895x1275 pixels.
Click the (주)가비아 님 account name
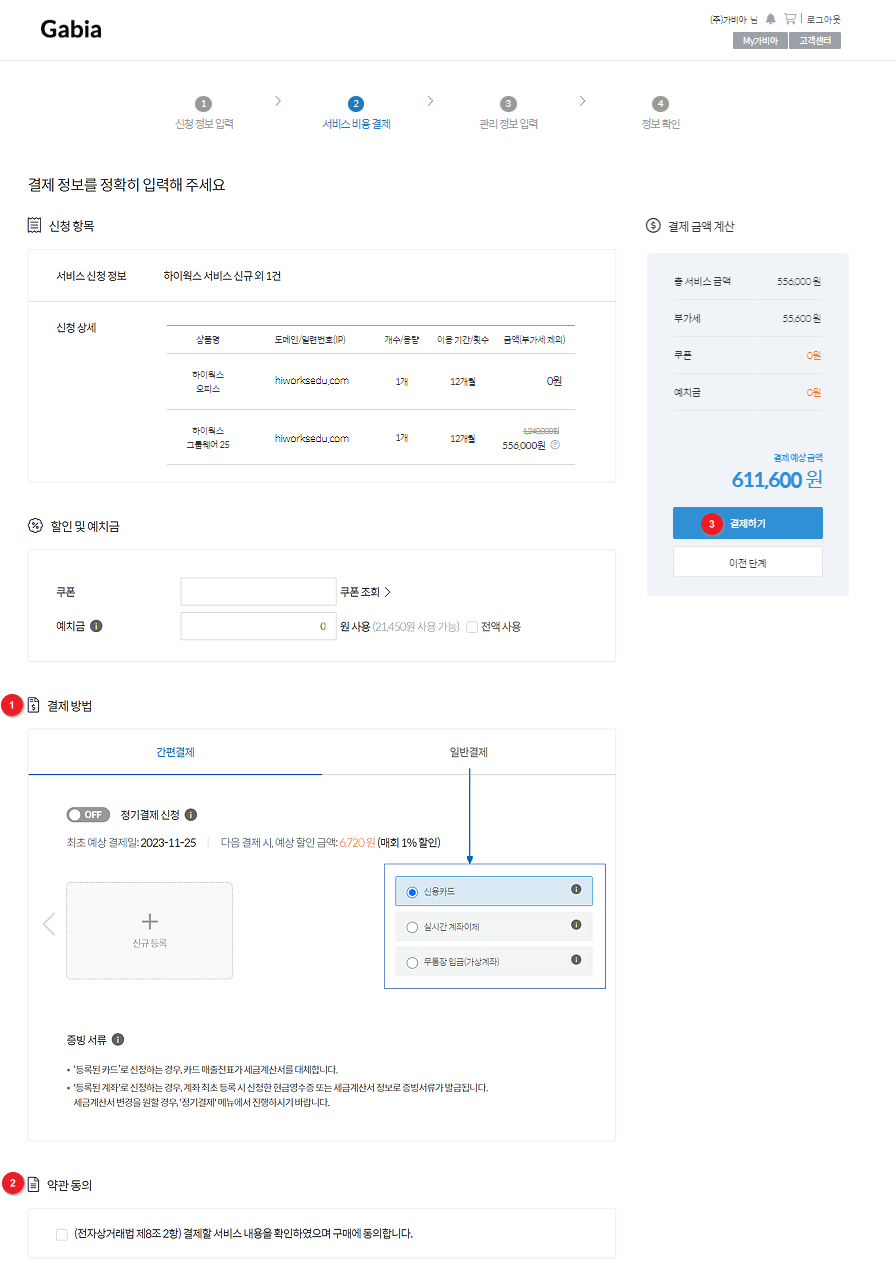[733, 19]
